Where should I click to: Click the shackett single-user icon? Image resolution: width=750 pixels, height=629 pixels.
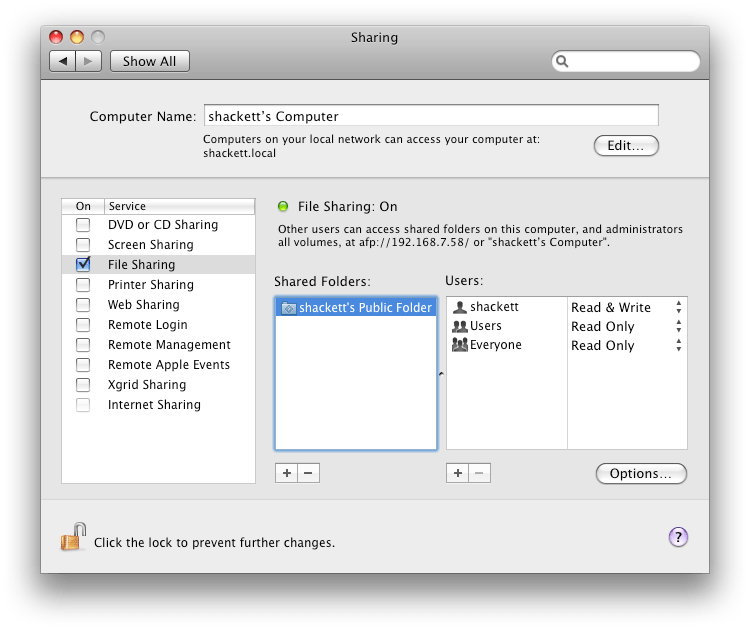pos(460,307)
